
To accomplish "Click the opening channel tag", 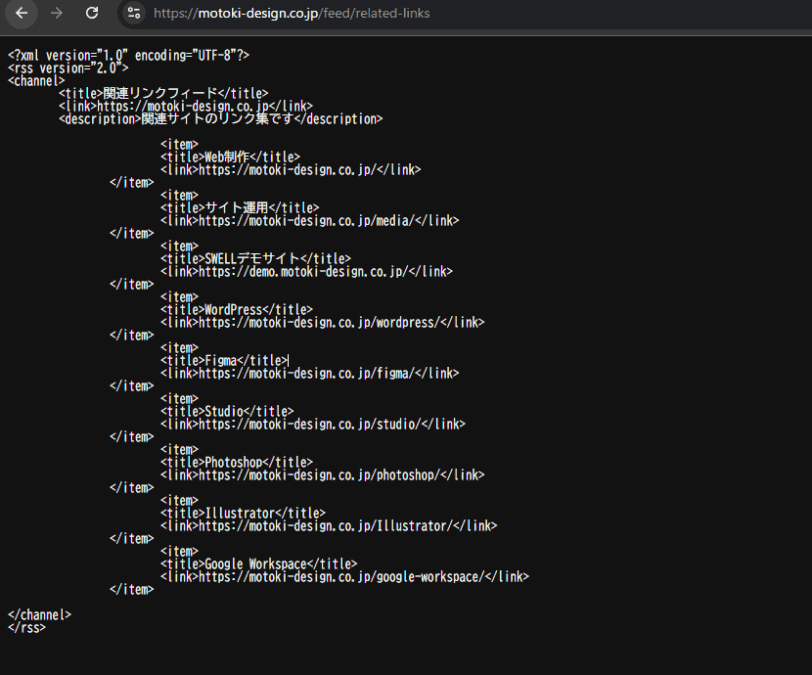I will coord(36,81).
